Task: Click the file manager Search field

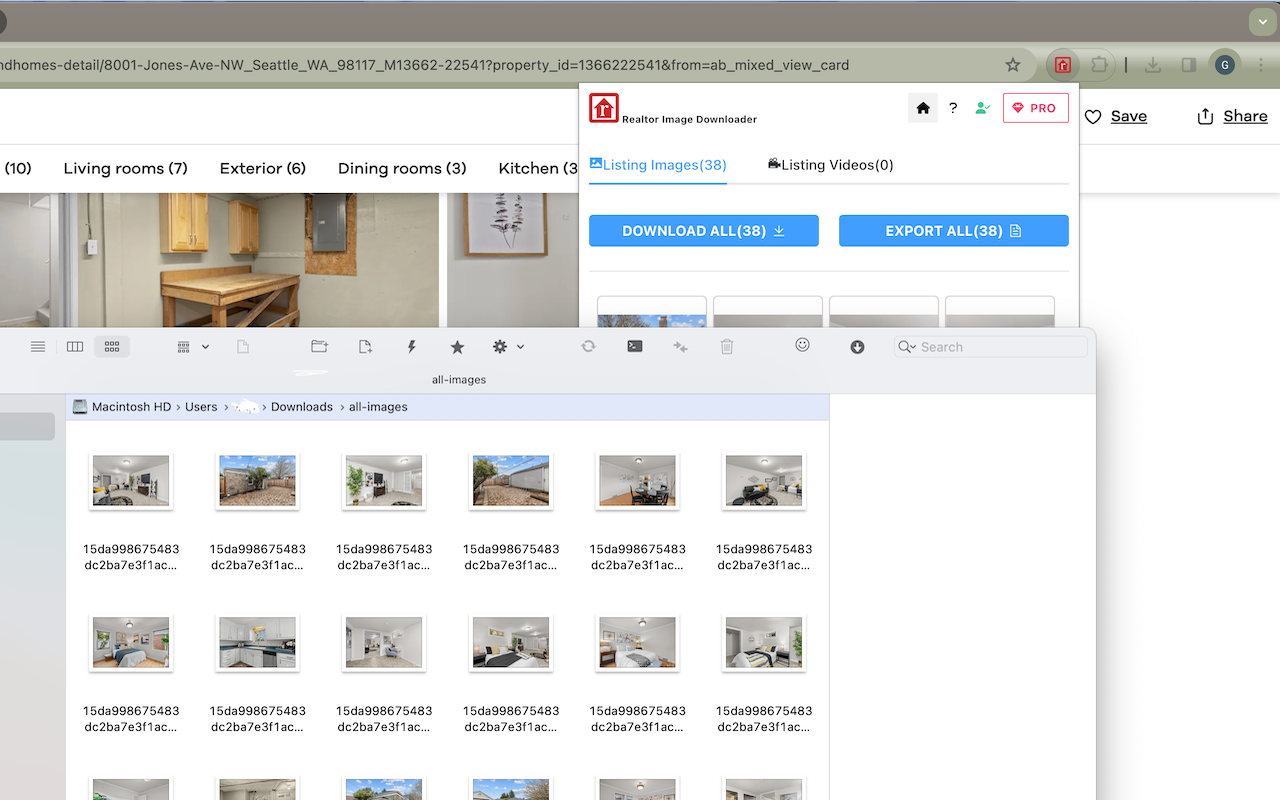Action: 990,347
